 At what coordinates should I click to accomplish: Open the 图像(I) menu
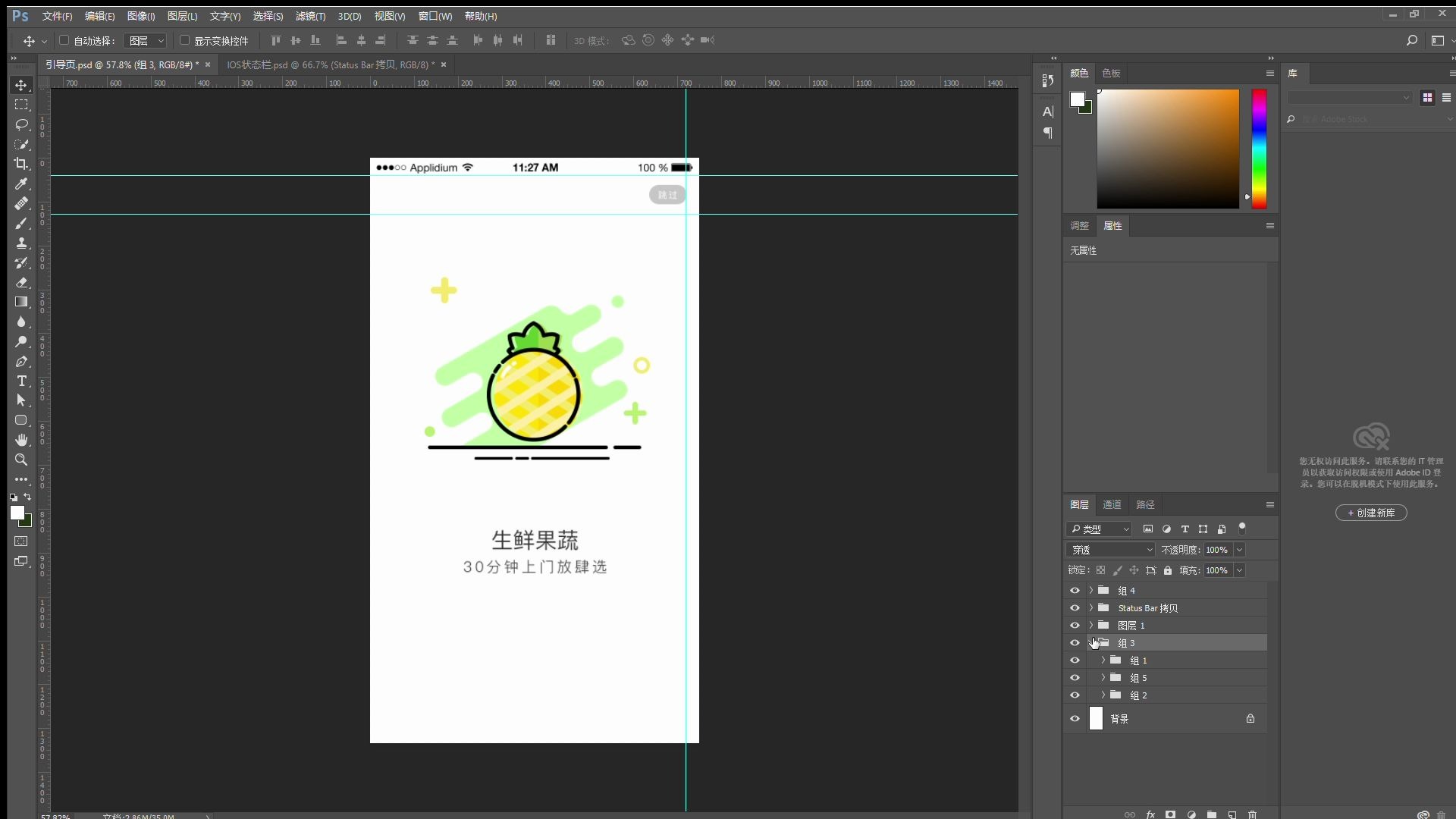tap(141, 16)
